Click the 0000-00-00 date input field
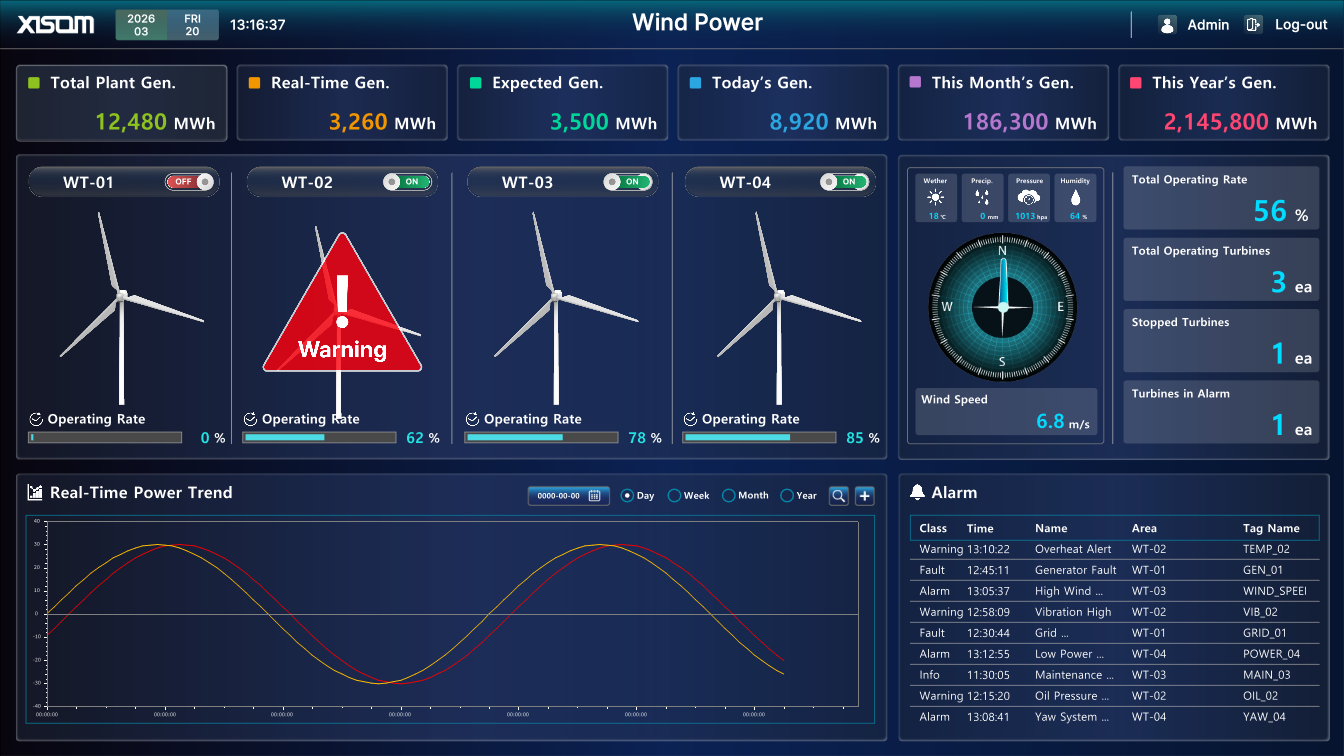The height and width of the screenshot is (756, 1344). (560, 495)
